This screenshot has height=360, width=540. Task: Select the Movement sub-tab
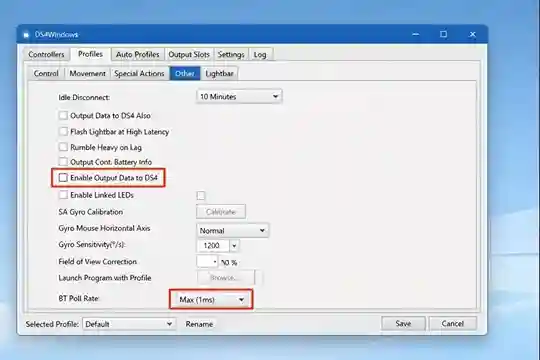pos(87,73)
